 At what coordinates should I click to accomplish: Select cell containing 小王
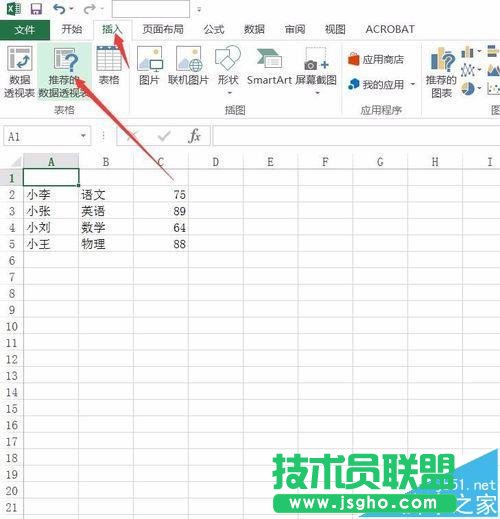(x=51, y=244)
